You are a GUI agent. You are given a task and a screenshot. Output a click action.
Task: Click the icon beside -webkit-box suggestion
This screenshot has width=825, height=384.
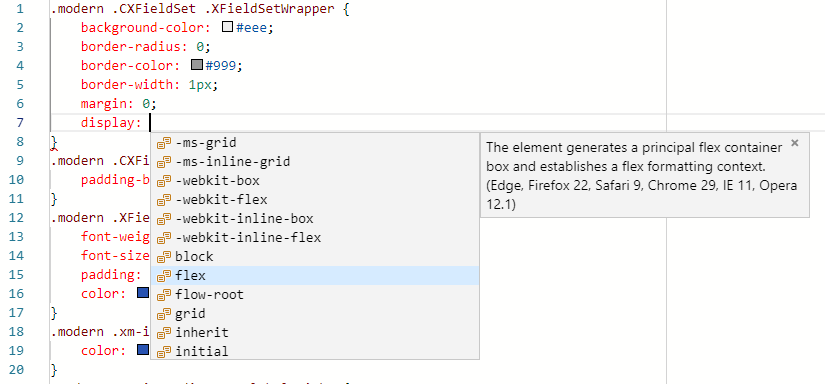click(x=165, y=181)
